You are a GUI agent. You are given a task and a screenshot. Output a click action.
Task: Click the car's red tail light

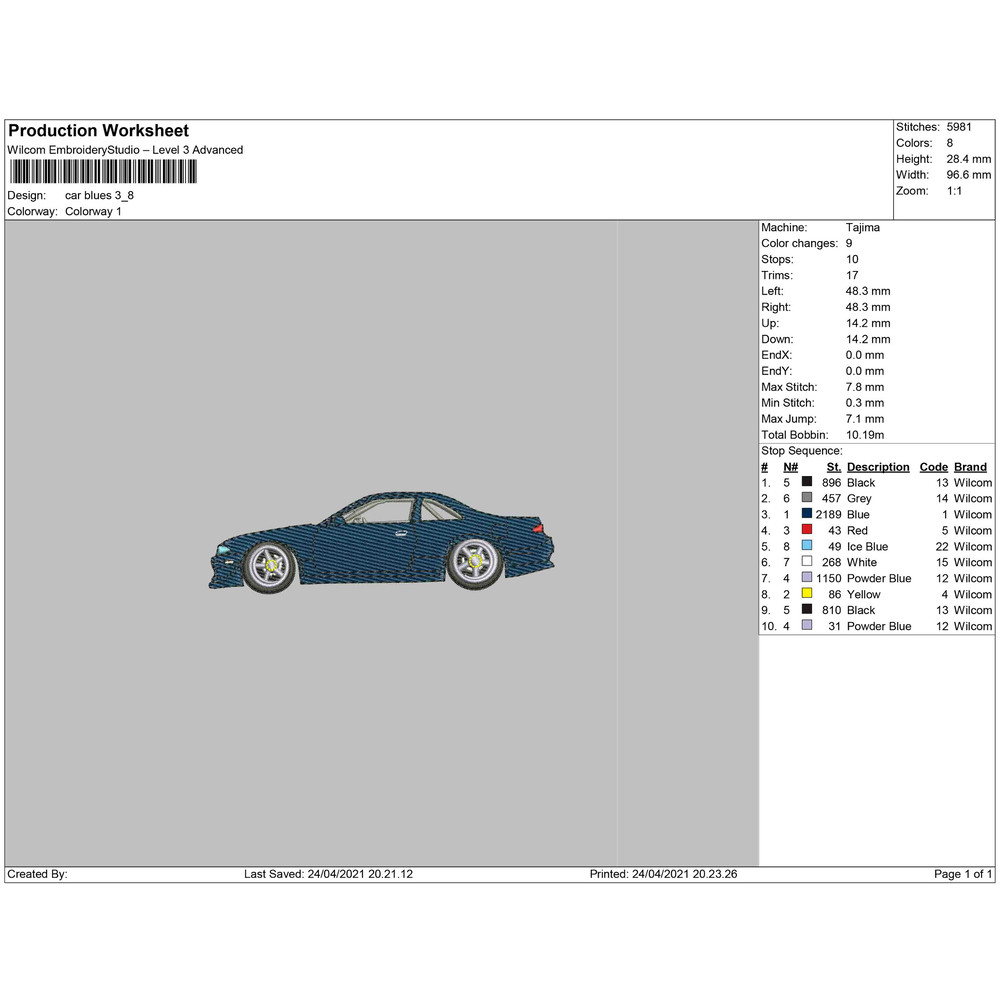point(538,527)
